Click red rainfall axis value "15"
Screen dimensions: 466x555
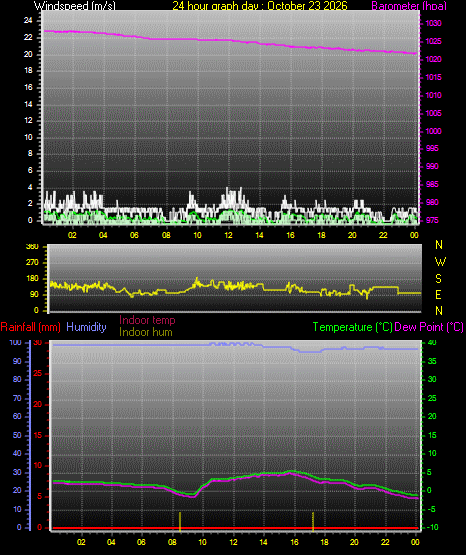[38, 435]
